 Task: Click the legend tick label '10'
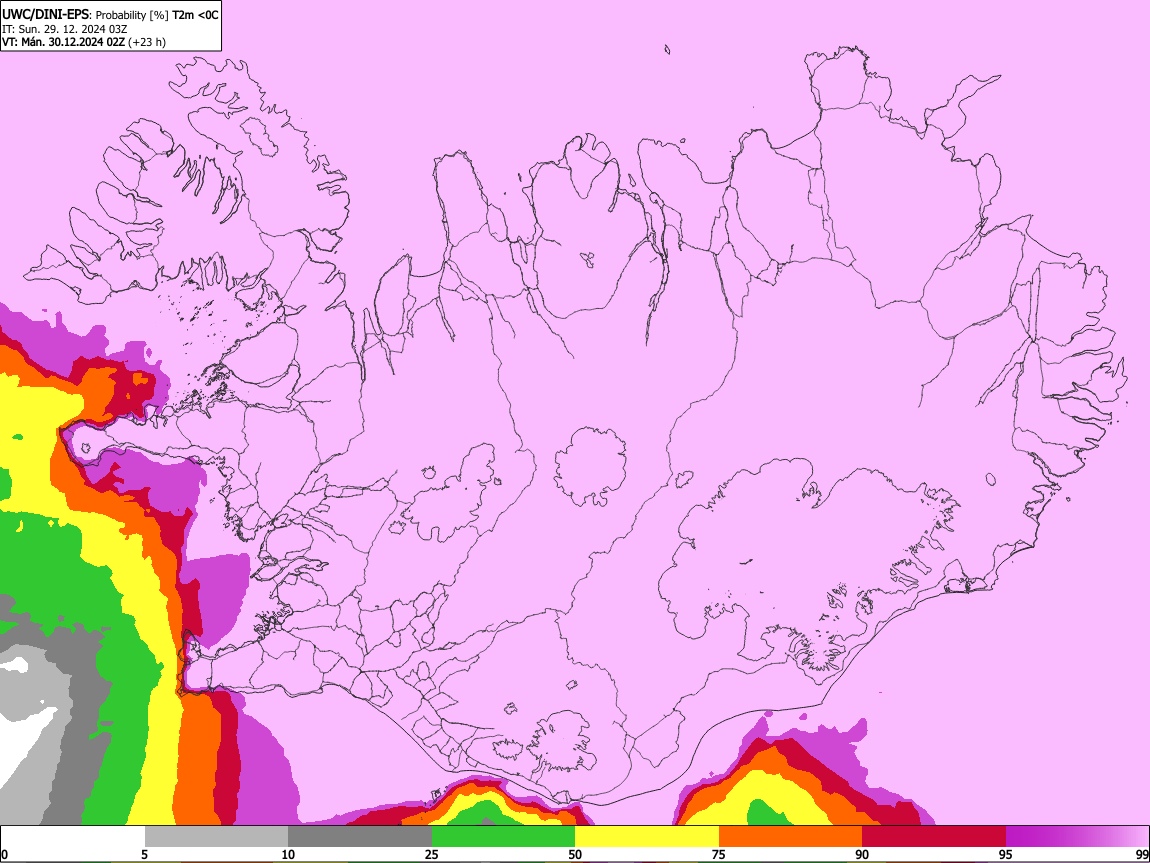(288, 854)
